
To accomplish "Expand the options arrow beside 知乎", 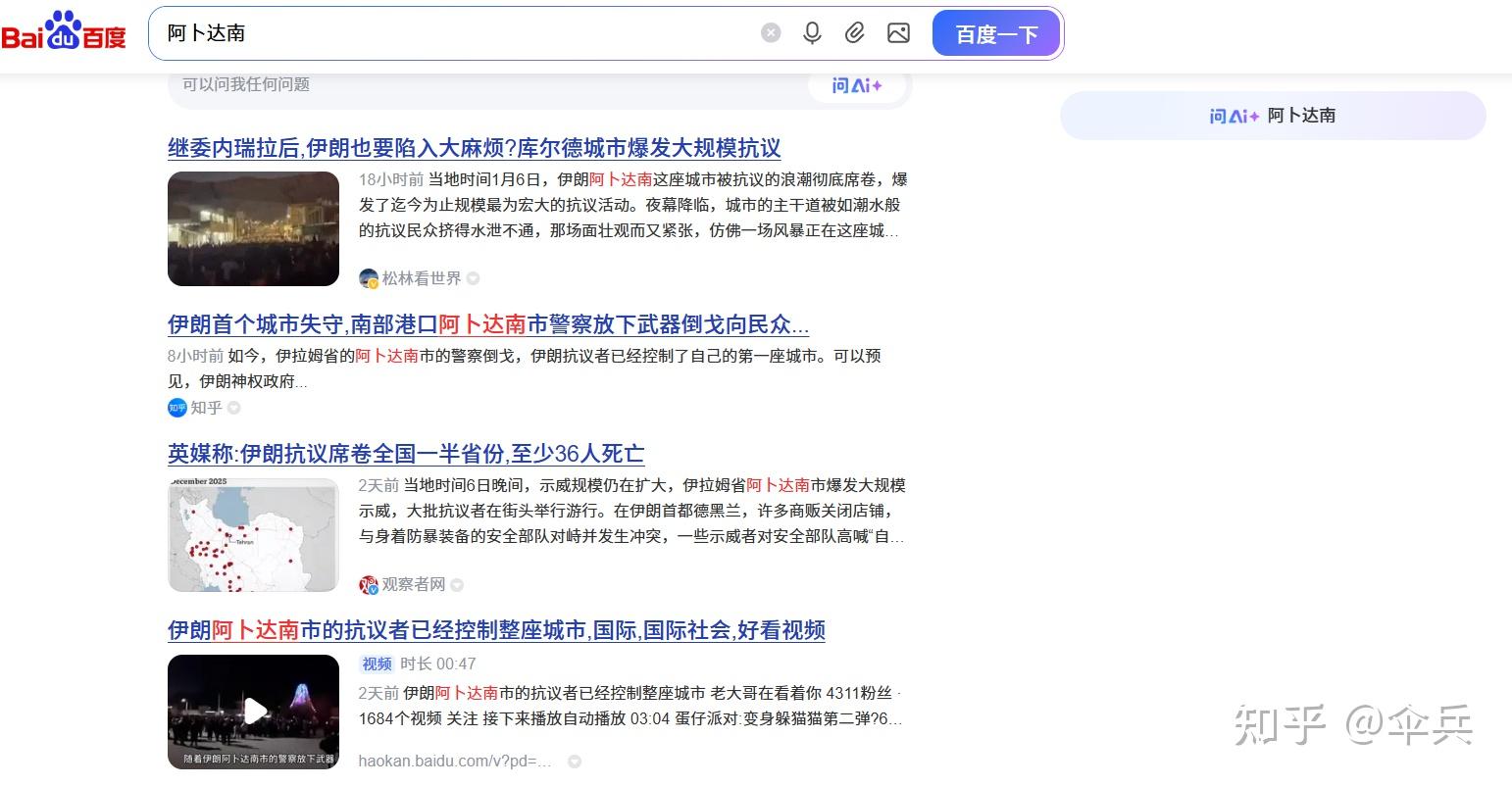I will coord(233,408).
